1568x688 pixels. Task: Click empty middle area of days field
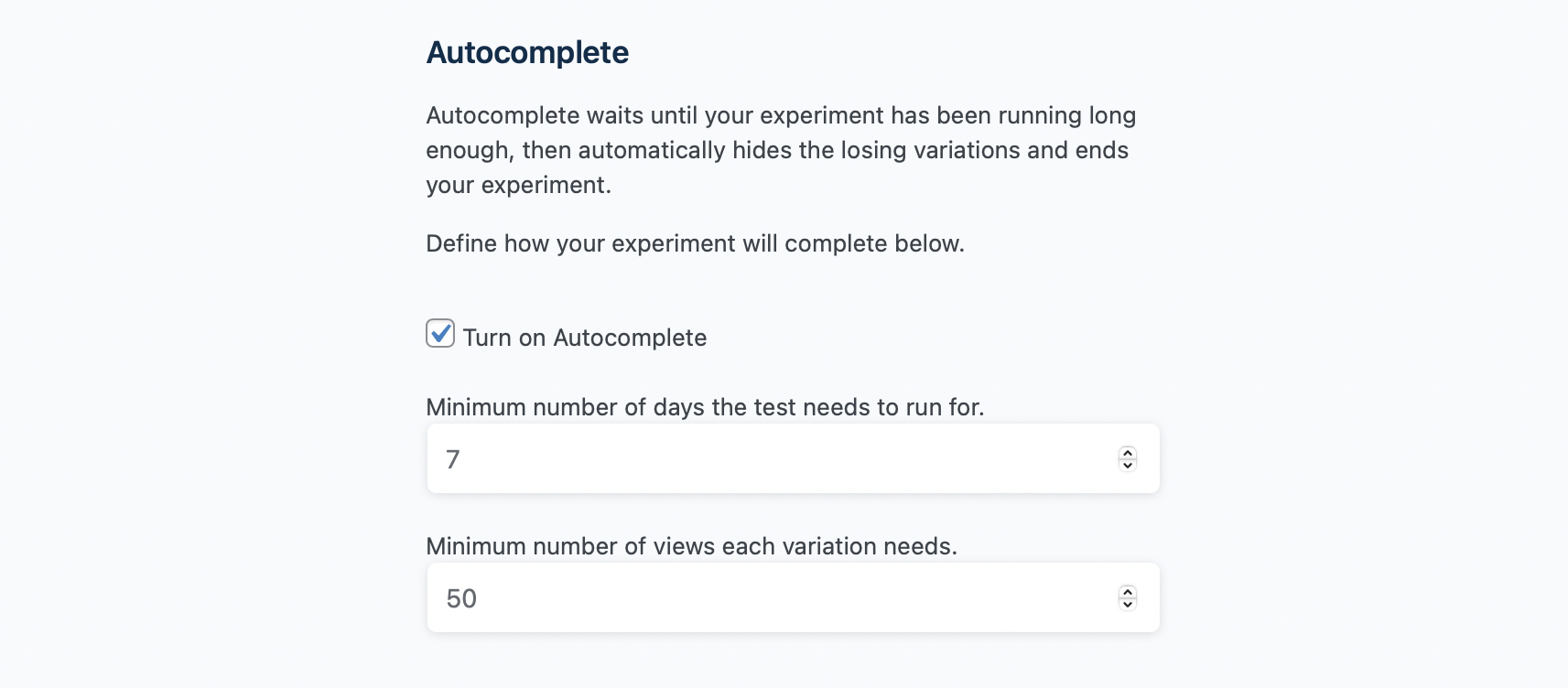pos(793,458)
